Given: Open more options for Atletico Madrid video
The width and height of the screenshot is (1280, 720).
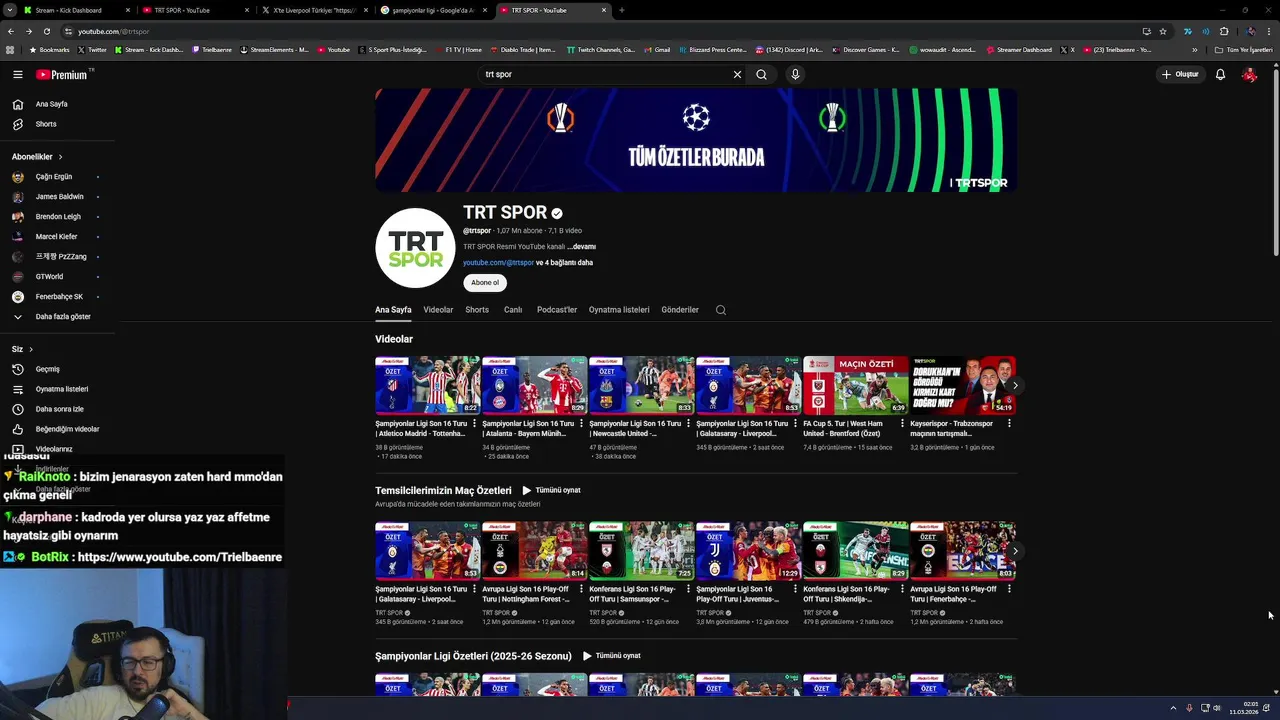Looking at the screenshot, I should (x=474, y=423).
